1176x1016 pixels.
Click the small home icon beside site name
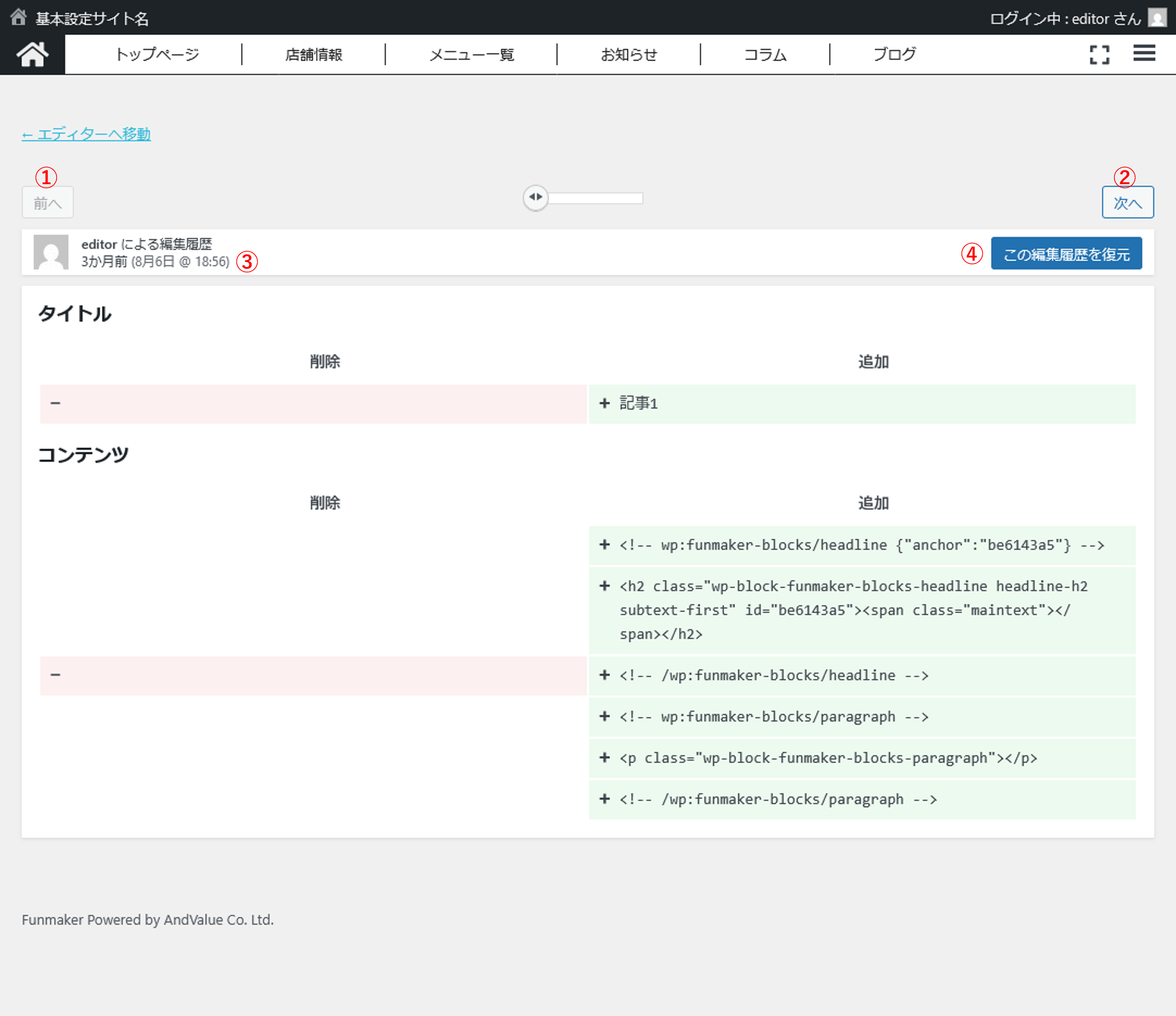coord(18,18)
